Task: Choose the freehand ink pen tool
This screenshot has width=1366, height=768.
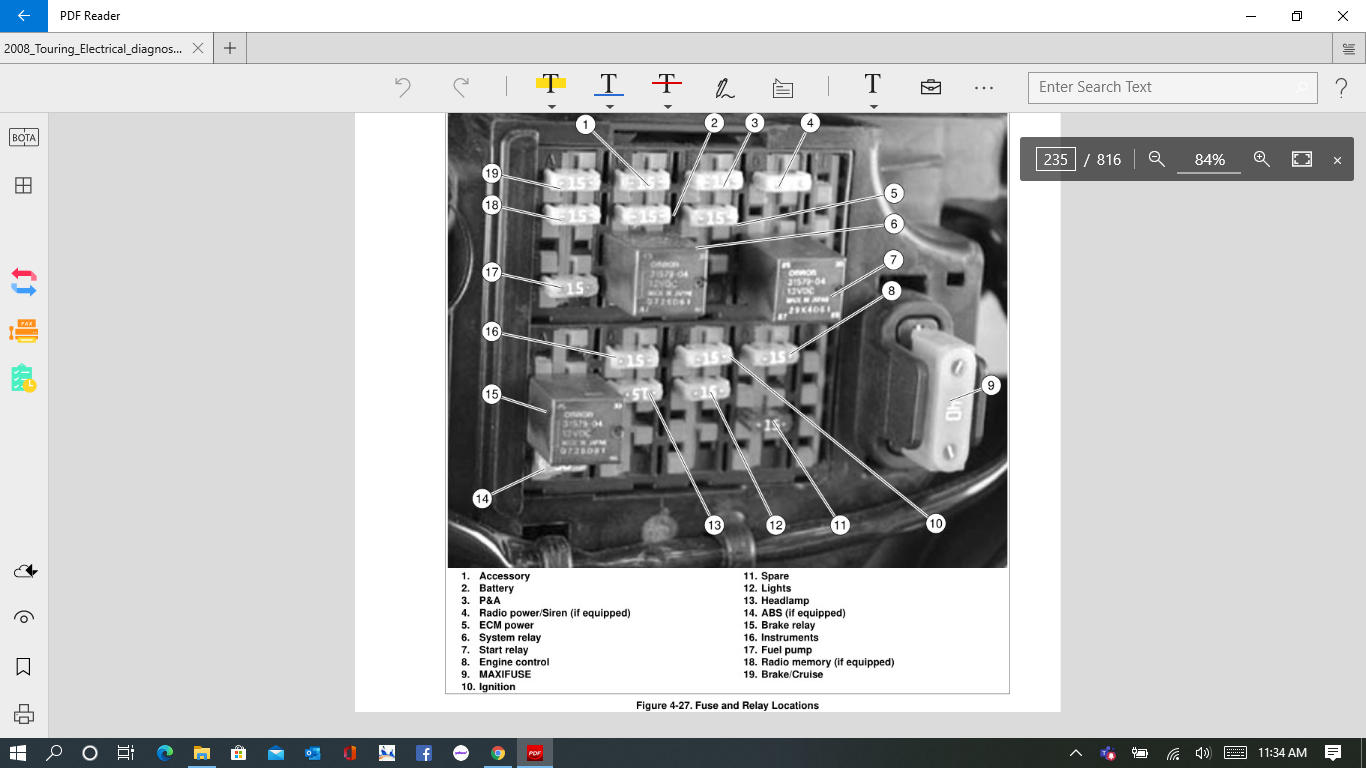Action: [725, 88]
